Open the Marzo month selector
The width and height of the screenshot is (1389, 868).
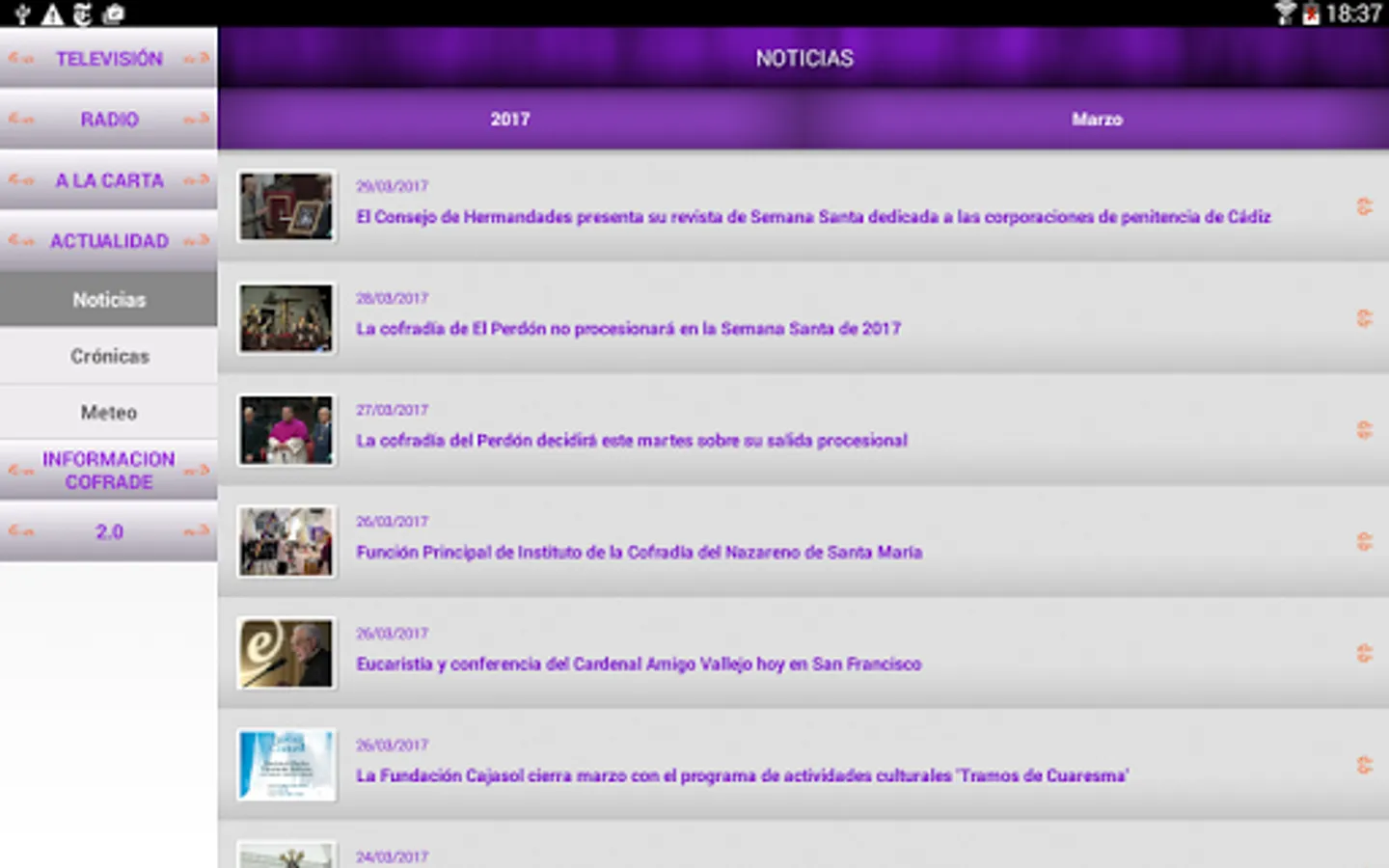(x=1097, y=119)
